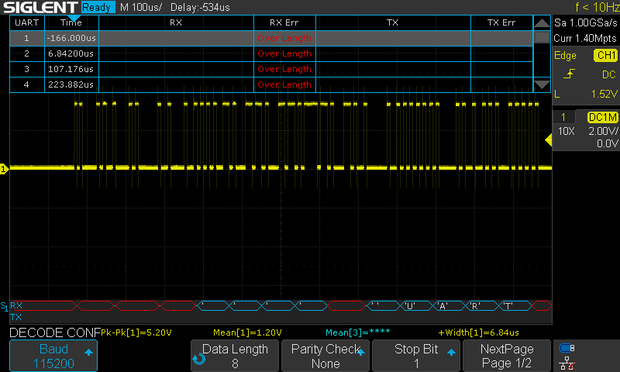Viewport: 620px width, 372px height.
Task: Open the Stop Bit 1 menu
Action: [x=416, y=356]
